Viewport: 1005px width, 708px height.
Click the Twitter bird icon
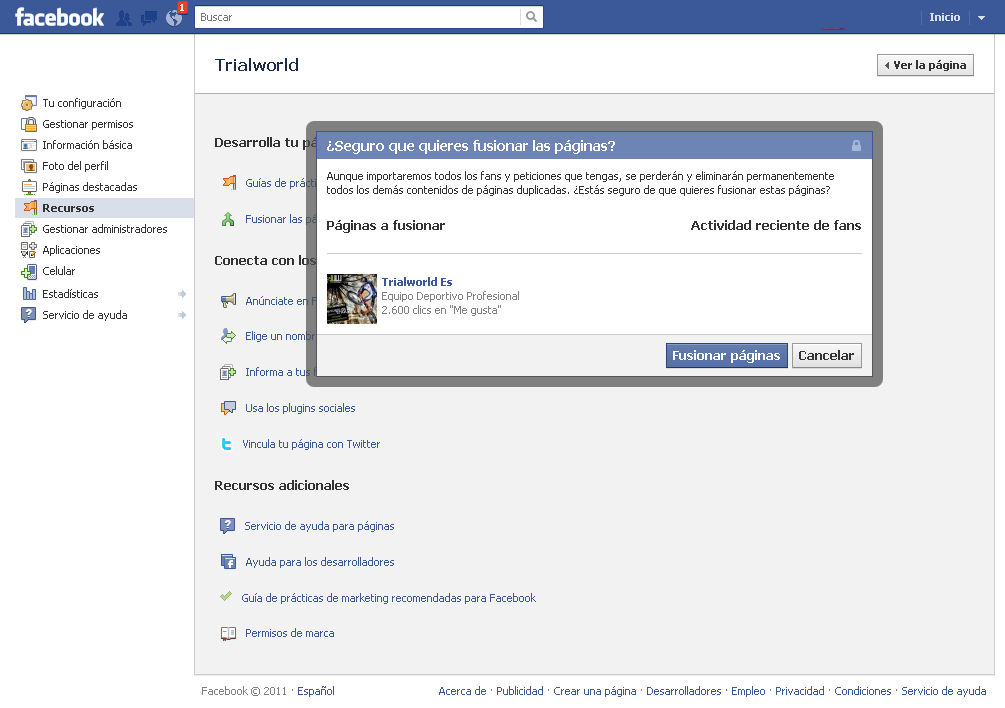pyautogui.click(x=226, y=444)
